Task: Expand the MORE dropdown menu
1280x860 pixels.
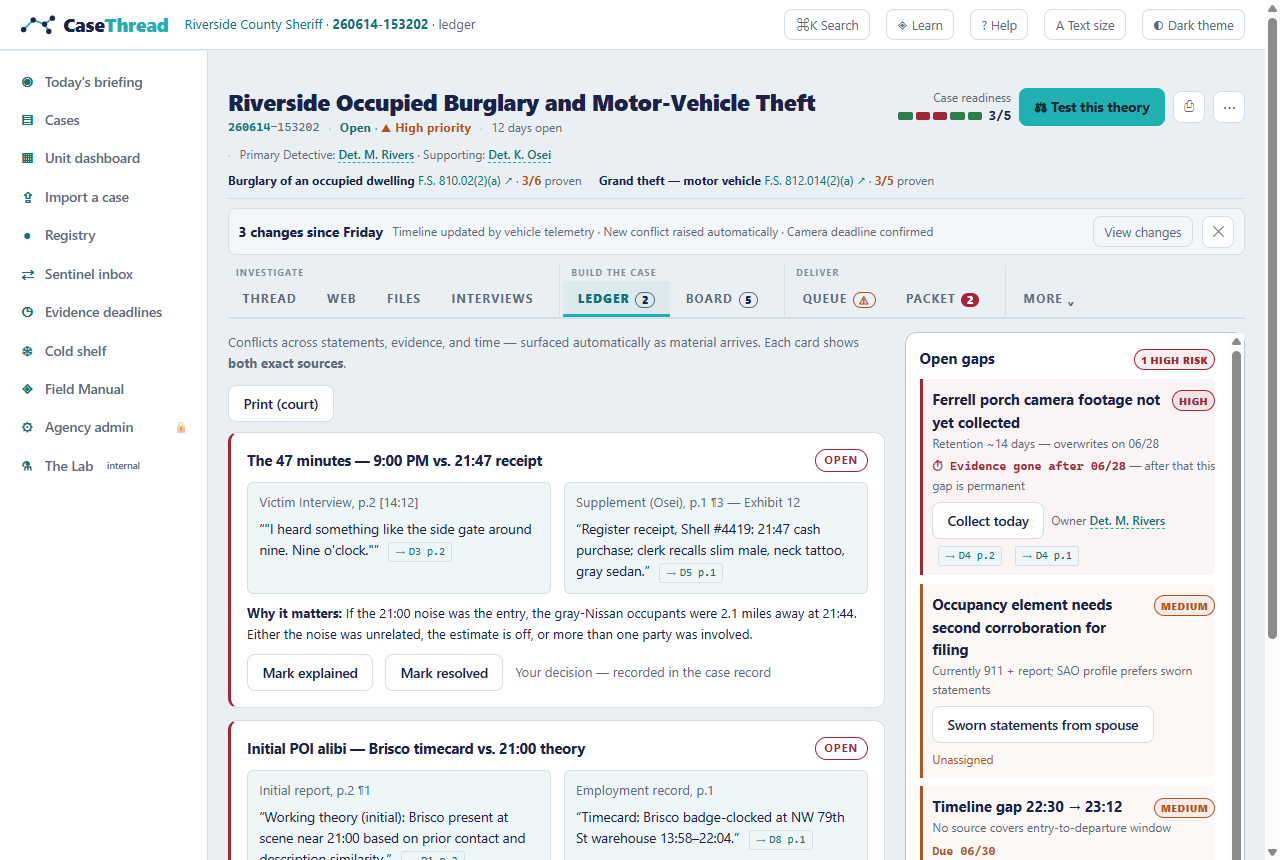Action: 1048,298
